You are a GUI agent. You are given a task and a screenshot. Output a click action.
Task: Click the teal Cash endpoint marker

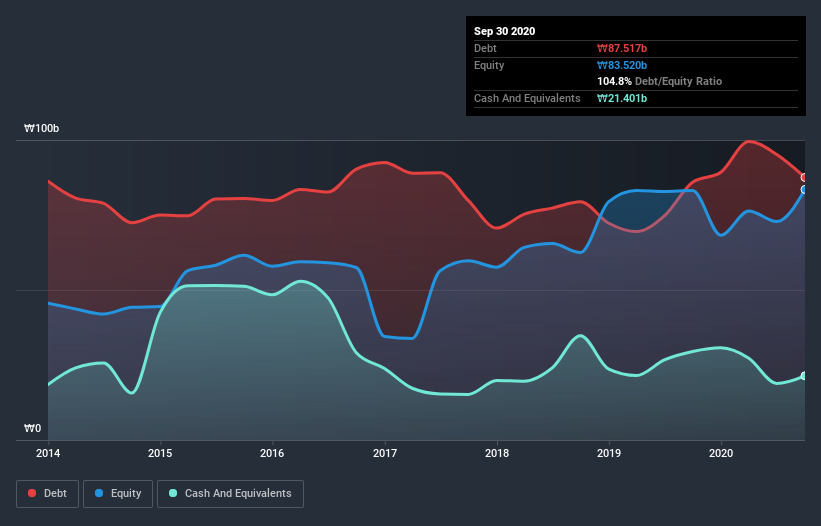click(804, 376)
